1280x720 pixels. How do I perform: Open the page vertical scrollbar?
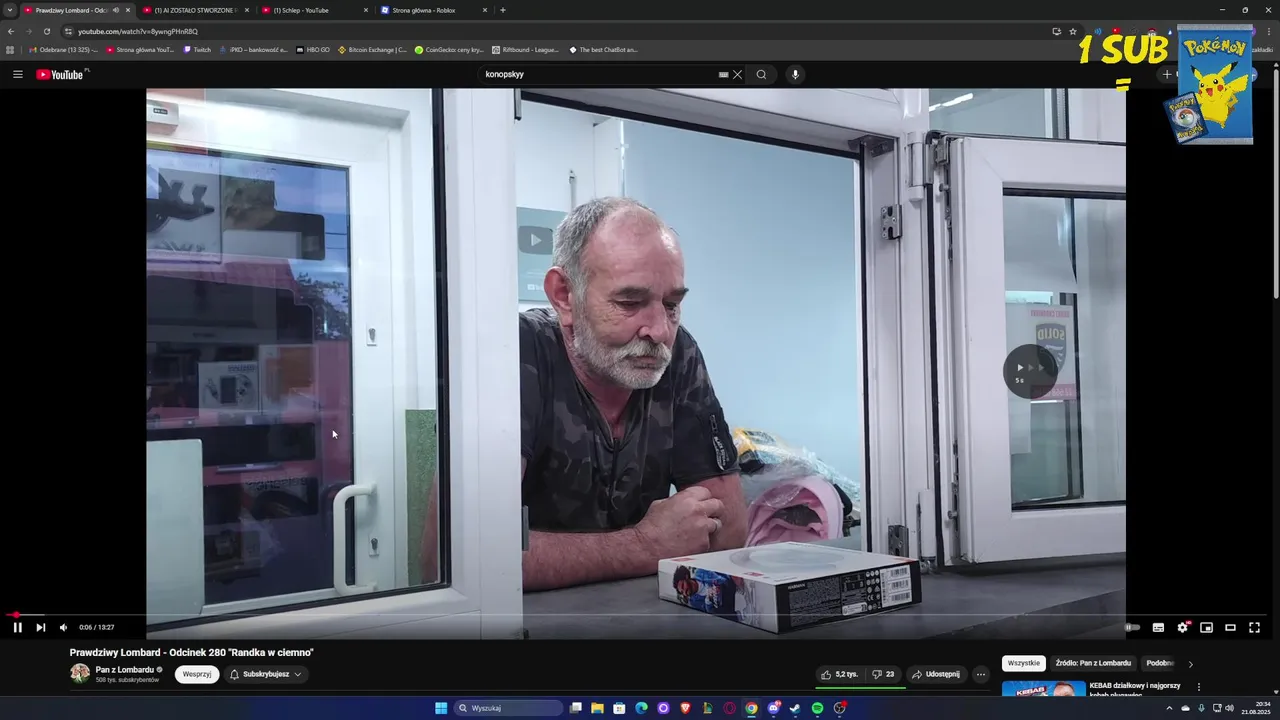point(1275,182)
